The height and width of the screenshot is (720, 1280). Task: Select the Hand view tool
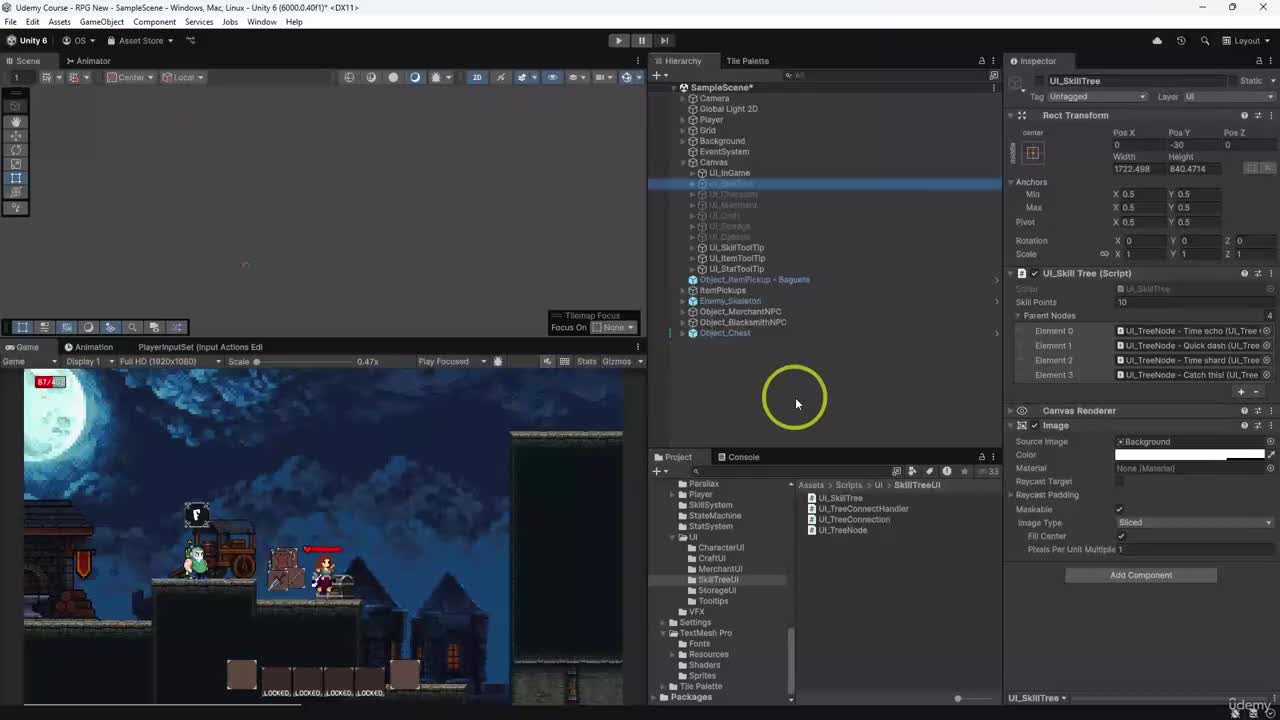[16, 121]
